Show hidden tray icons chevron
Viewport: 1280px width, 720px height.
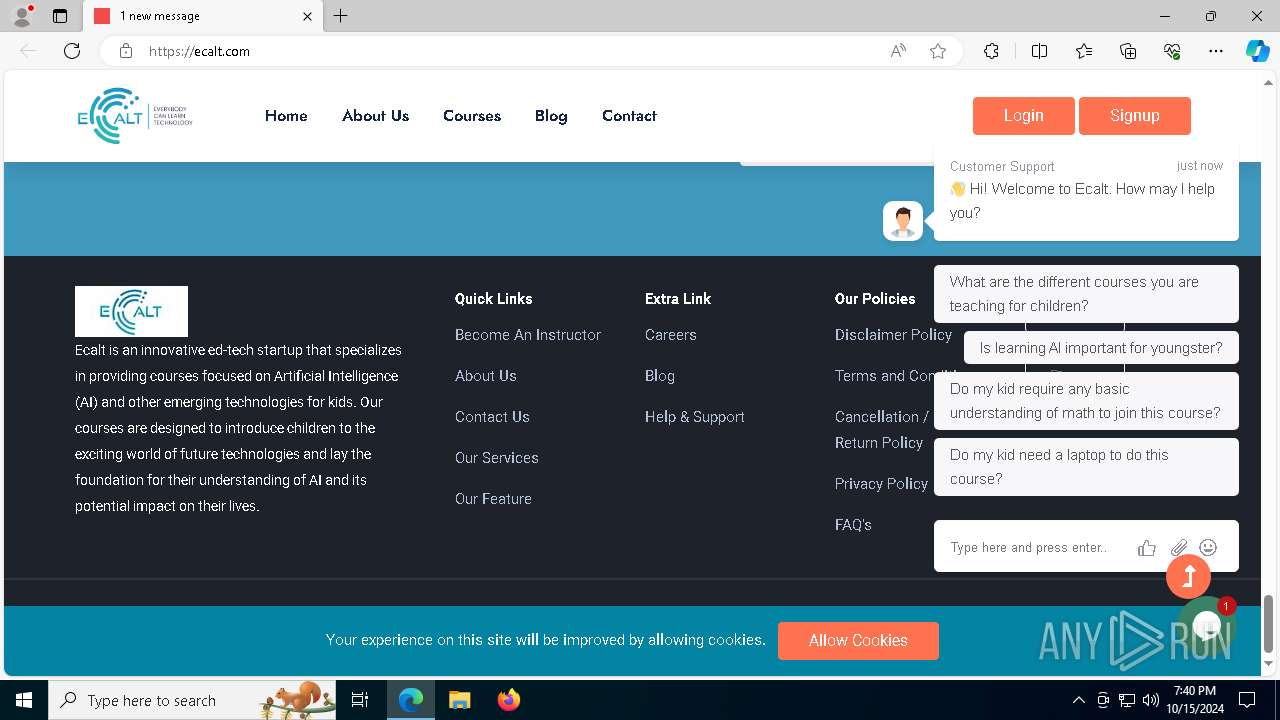(1078, 700)
